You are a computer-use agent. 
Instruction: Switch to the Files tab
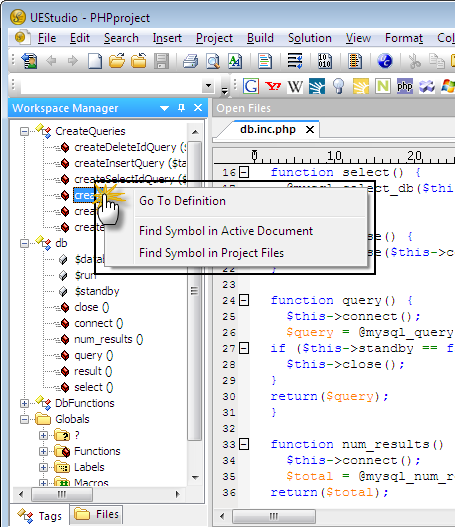[x=96, y=514]
